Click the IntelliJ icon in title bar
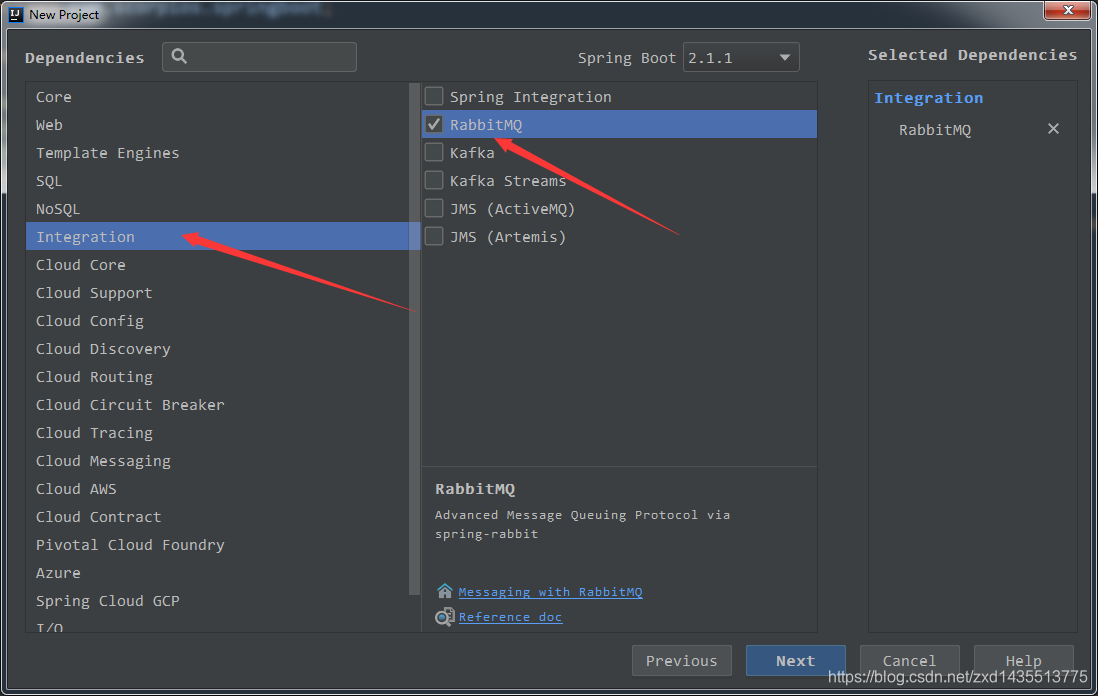The image size is (1098, 696). click(15, 14)
